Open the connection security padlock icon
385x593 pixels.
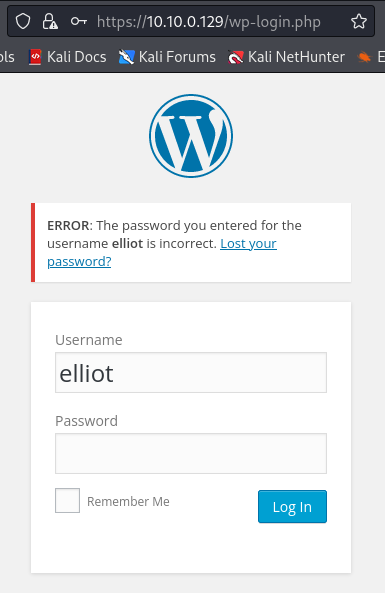[x=50, y=21]
